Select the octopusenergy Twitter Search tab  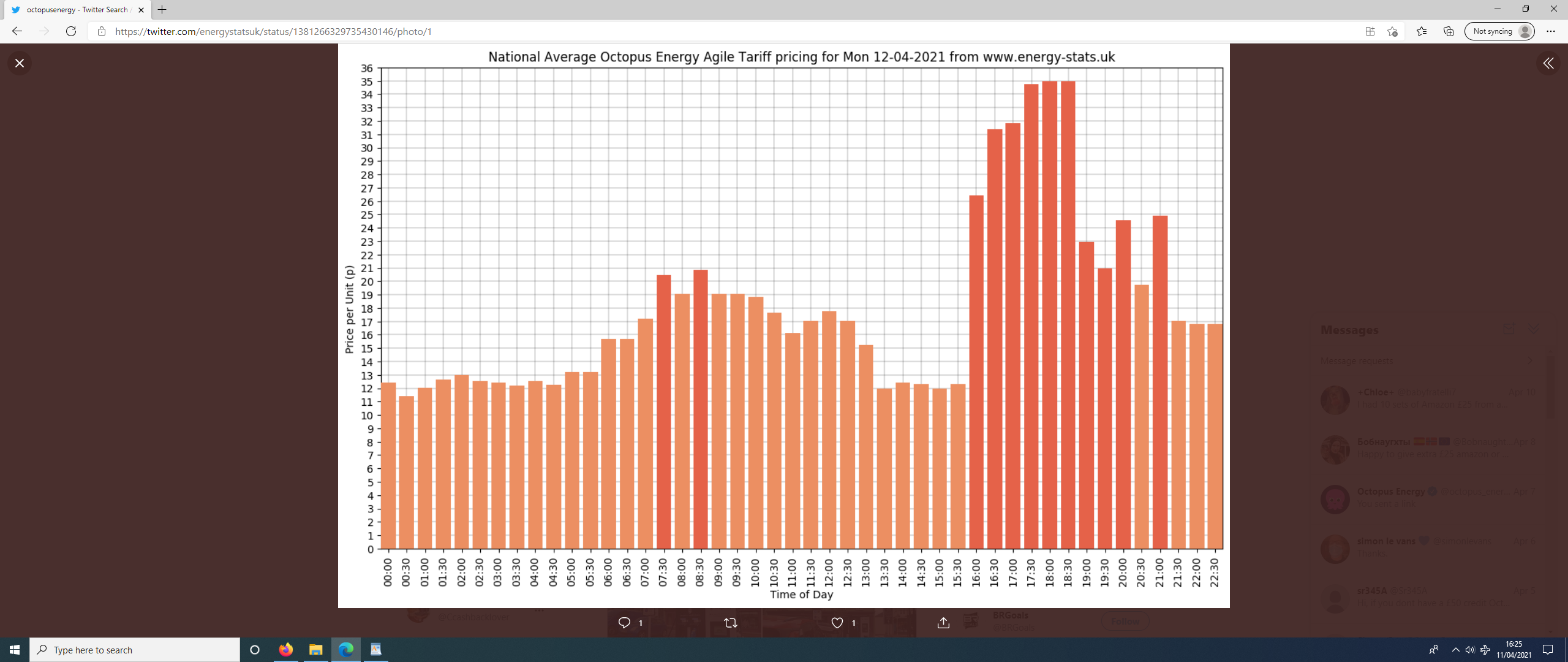click(77, 10)
